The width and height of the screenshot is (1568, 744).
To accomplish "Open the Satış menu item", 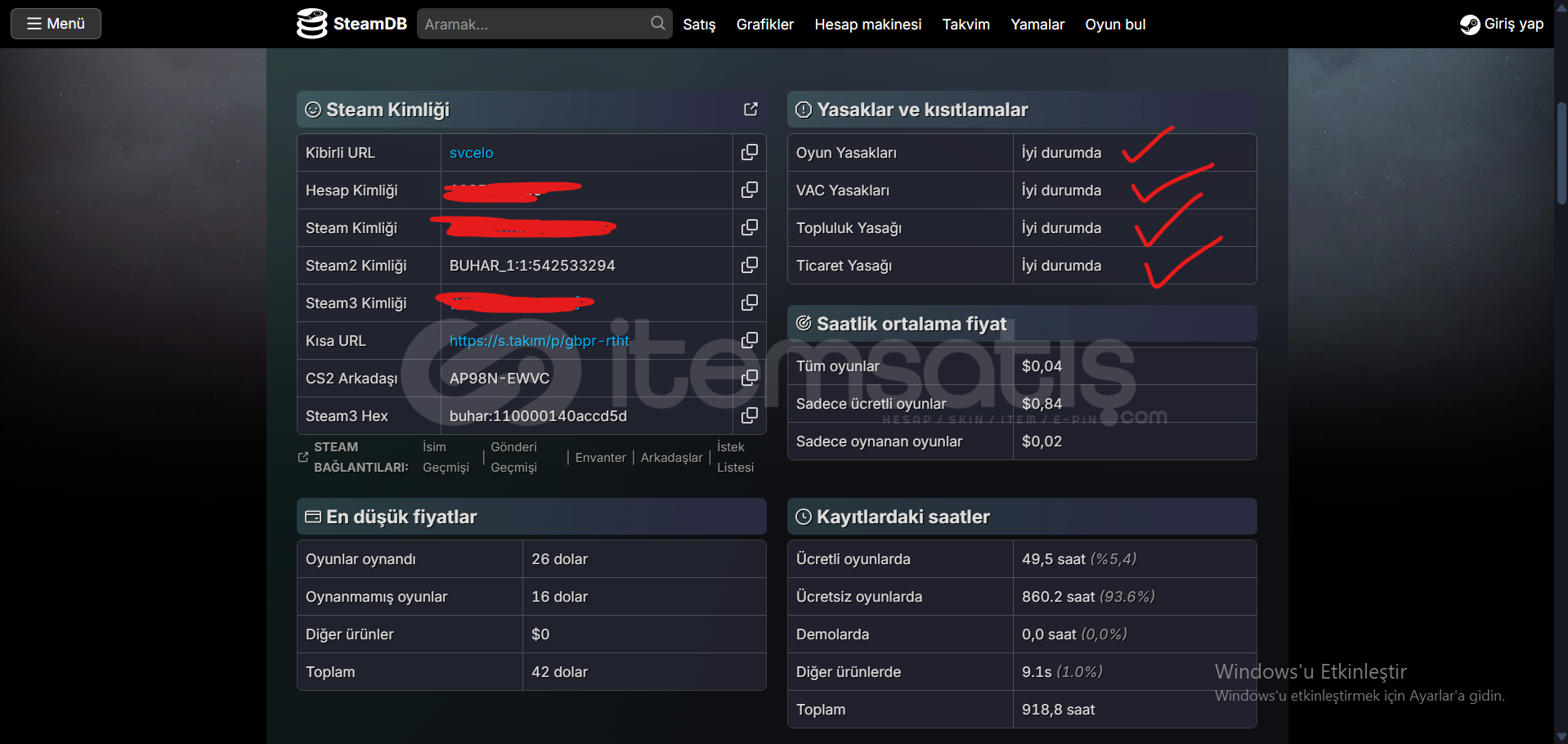I will (x=699, y=25).
